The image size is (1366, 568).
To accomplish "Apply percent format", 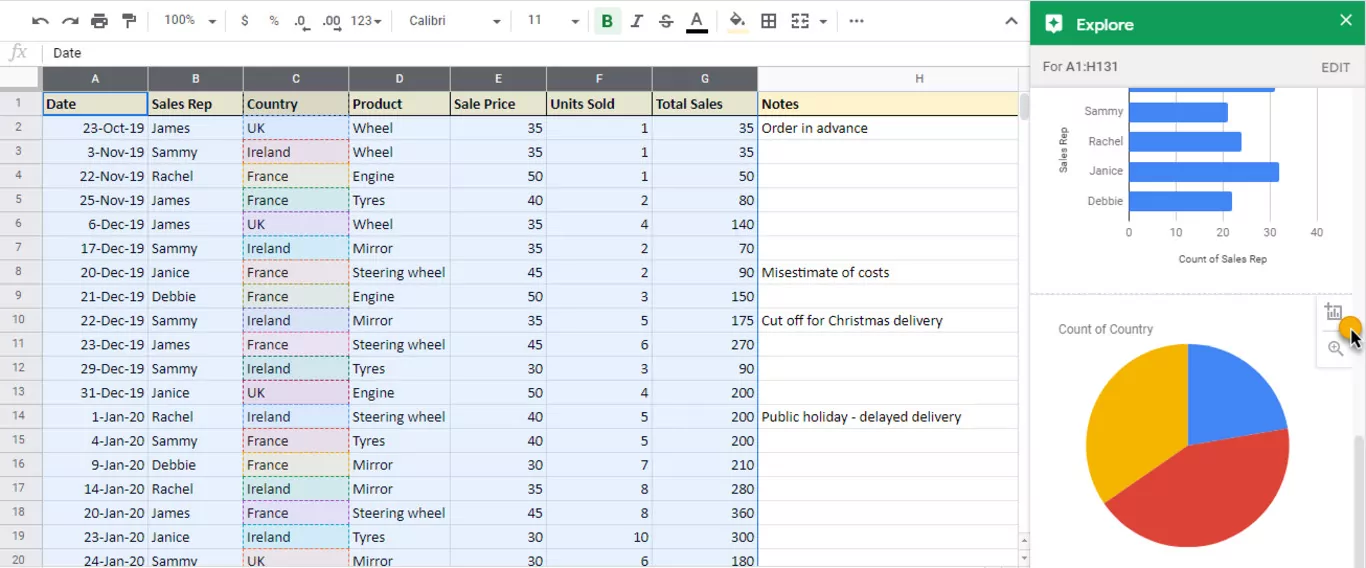I will point(274,21).
